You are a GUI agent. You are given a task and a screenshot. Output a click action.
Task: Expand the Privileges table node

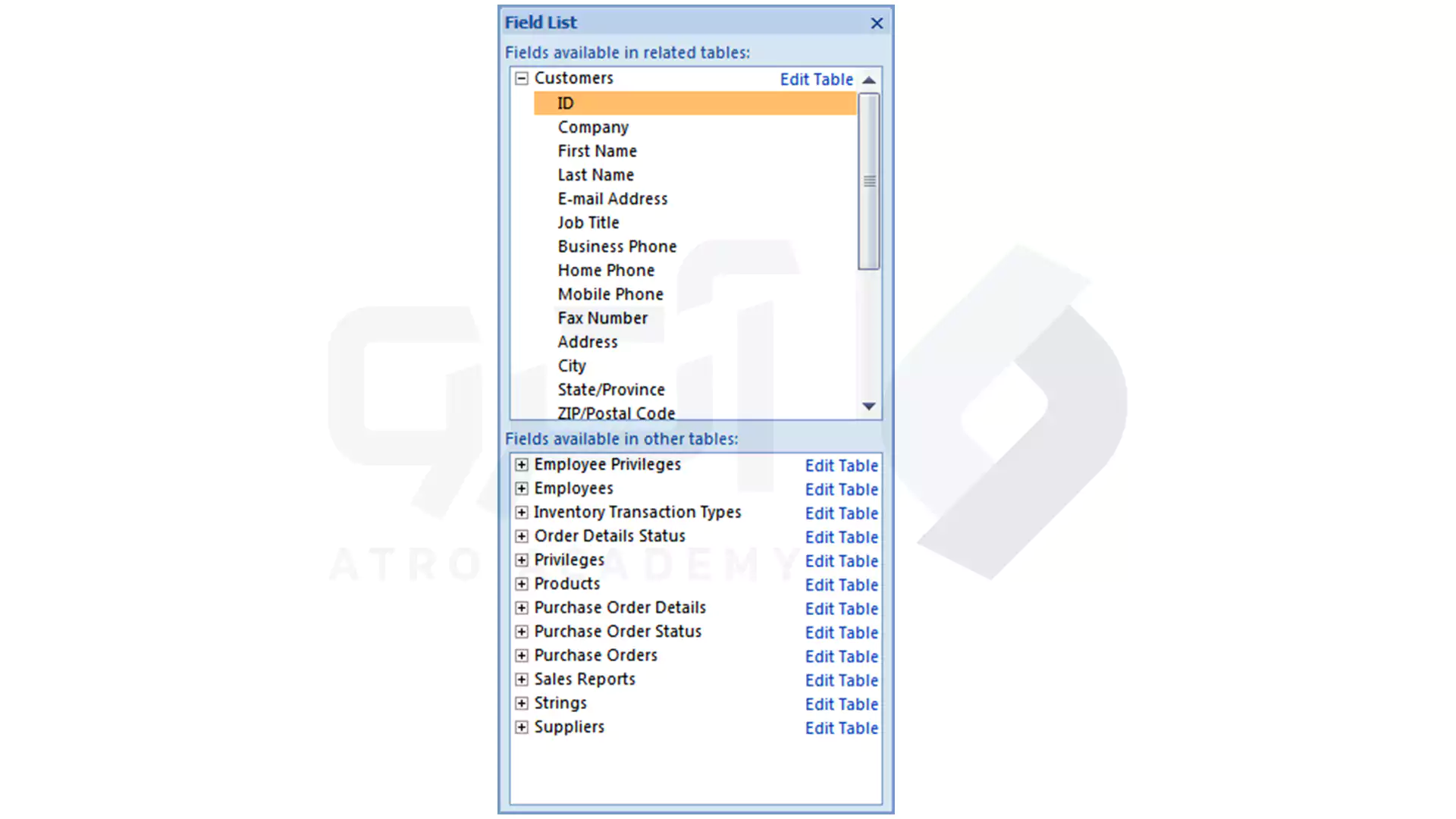point(521,559)
